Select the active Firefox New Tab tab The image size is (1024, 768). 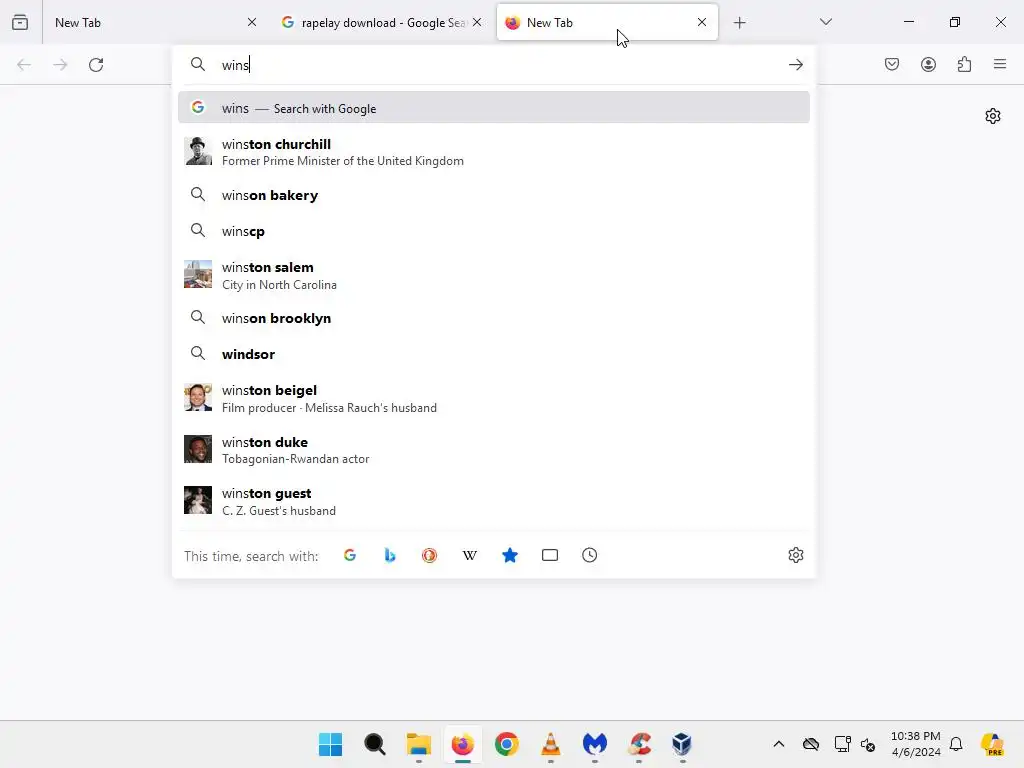(x=607, y=23)
